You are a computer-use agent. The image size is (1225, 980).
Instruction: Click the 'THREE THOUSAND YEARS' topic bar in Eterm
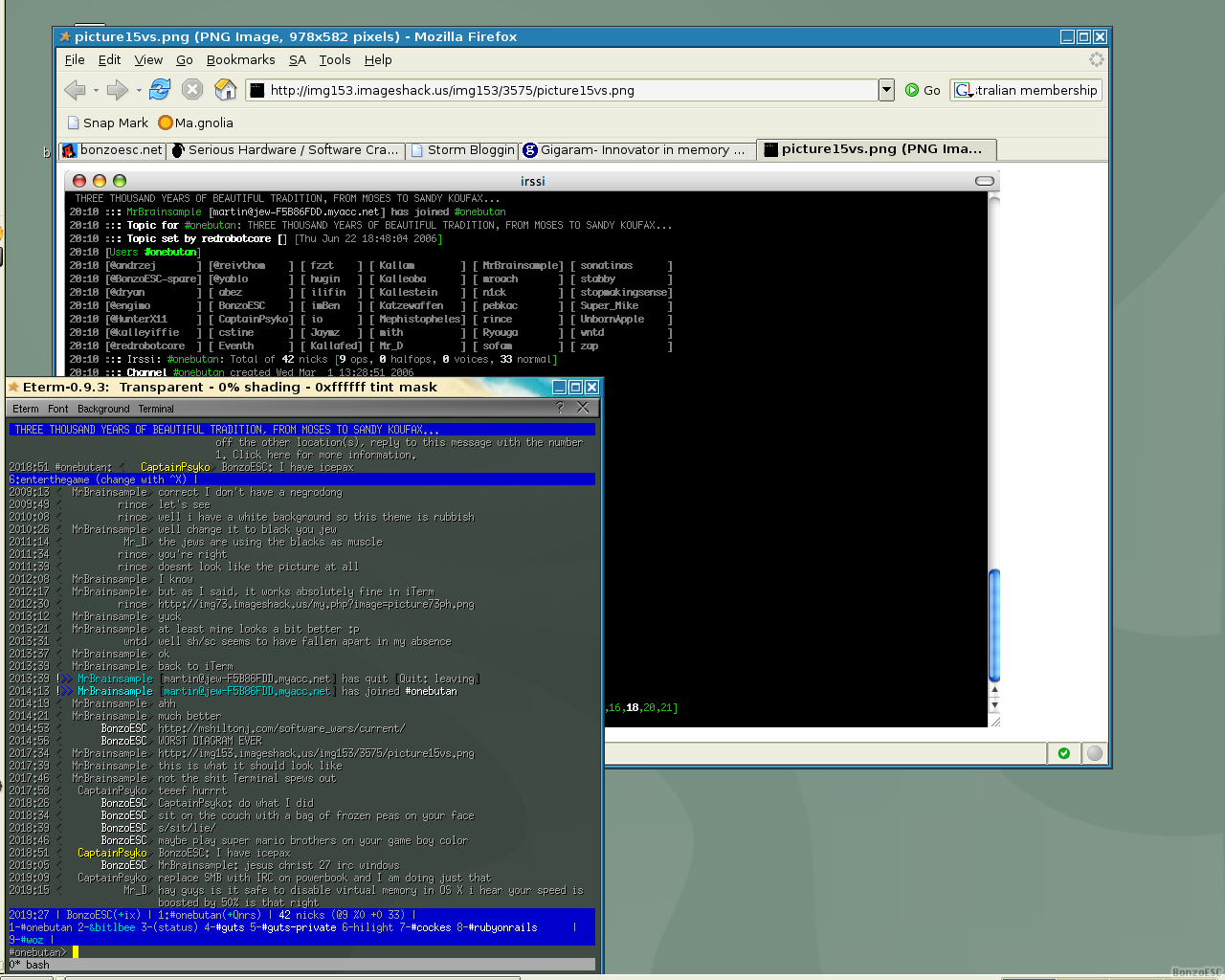pyautogui.click(x=301, y=430)
